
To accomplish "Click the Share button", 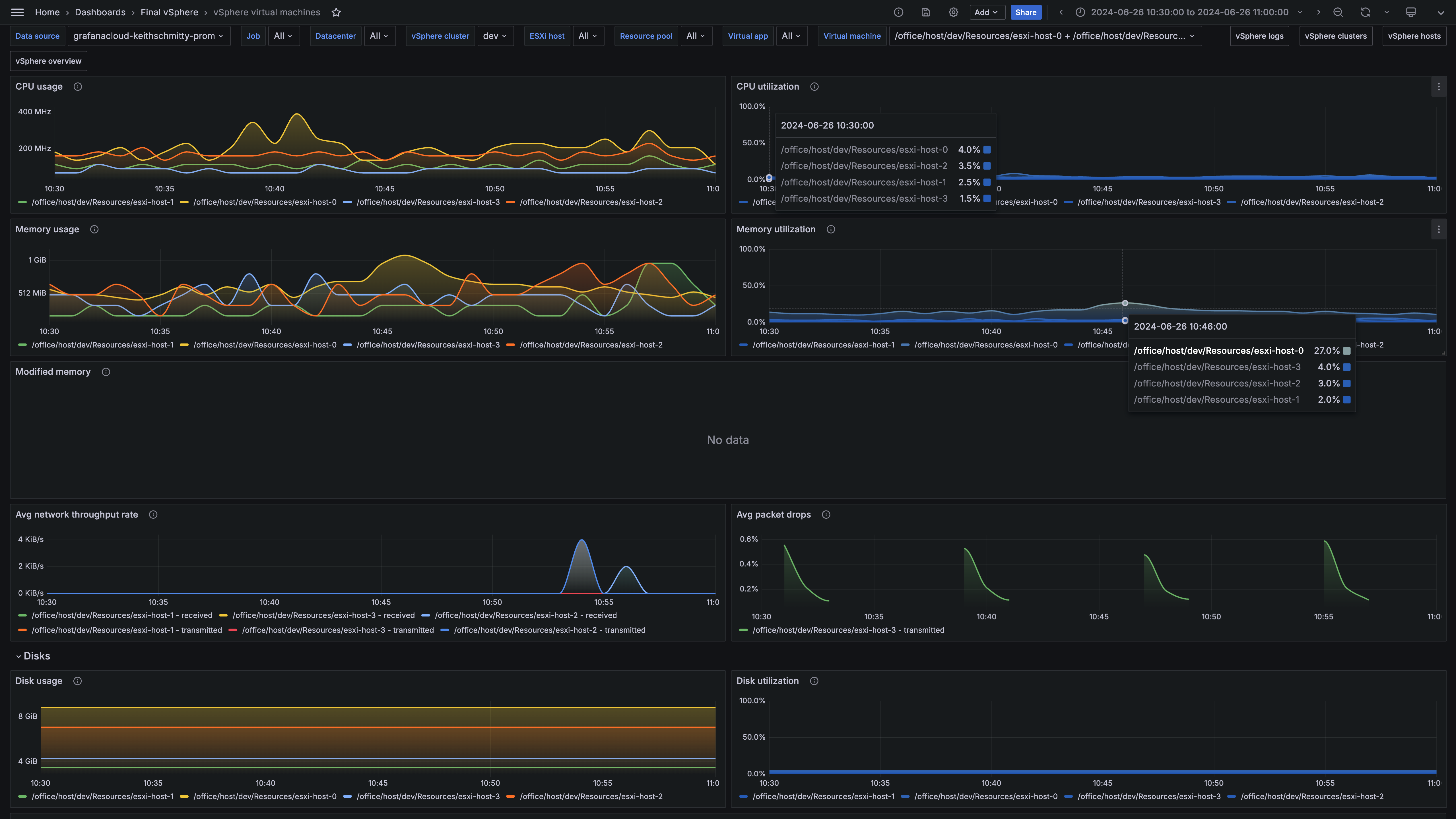I will 1025,13.
